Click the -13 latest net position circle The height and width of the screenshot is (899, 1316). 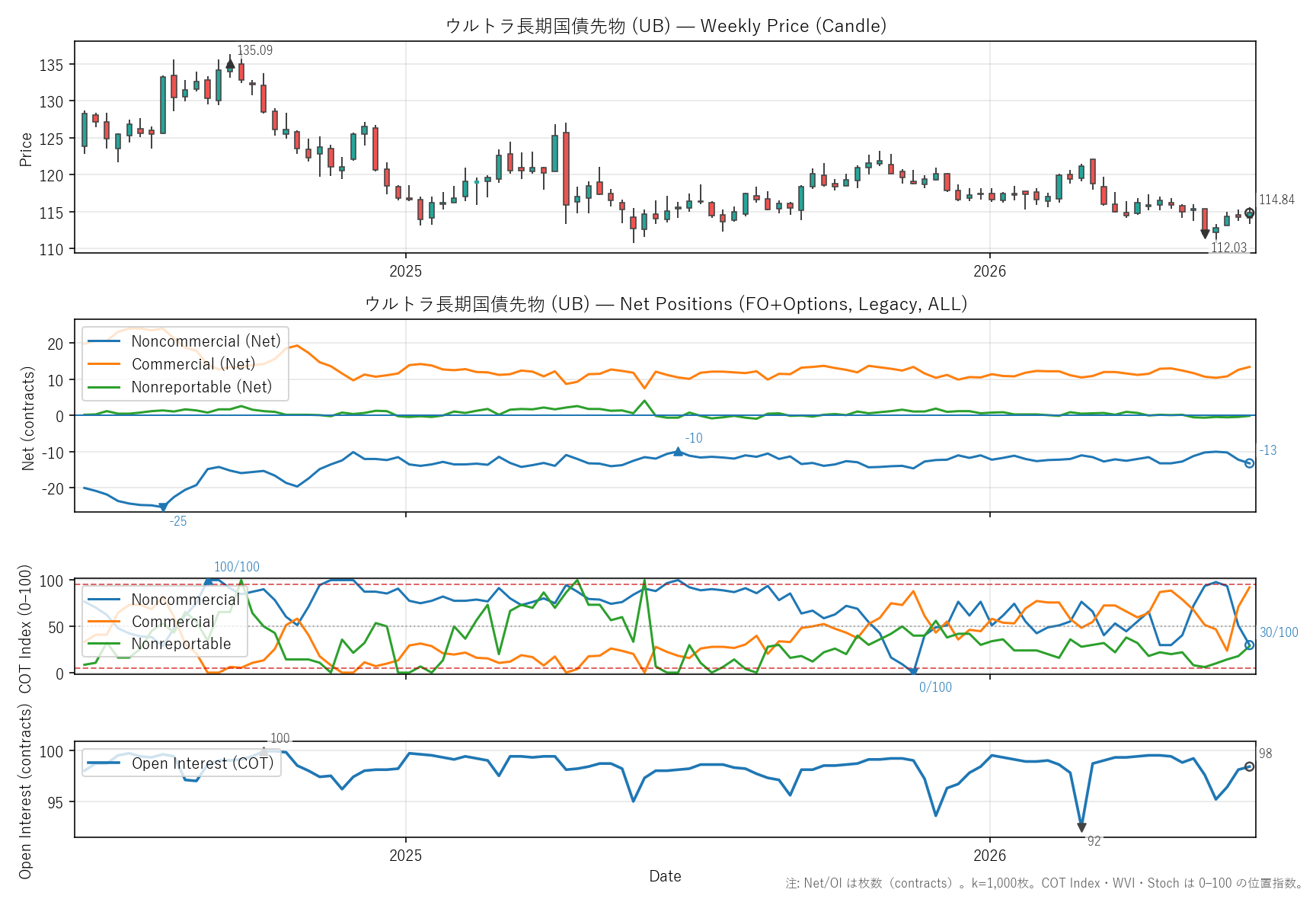click(1249, 463)
